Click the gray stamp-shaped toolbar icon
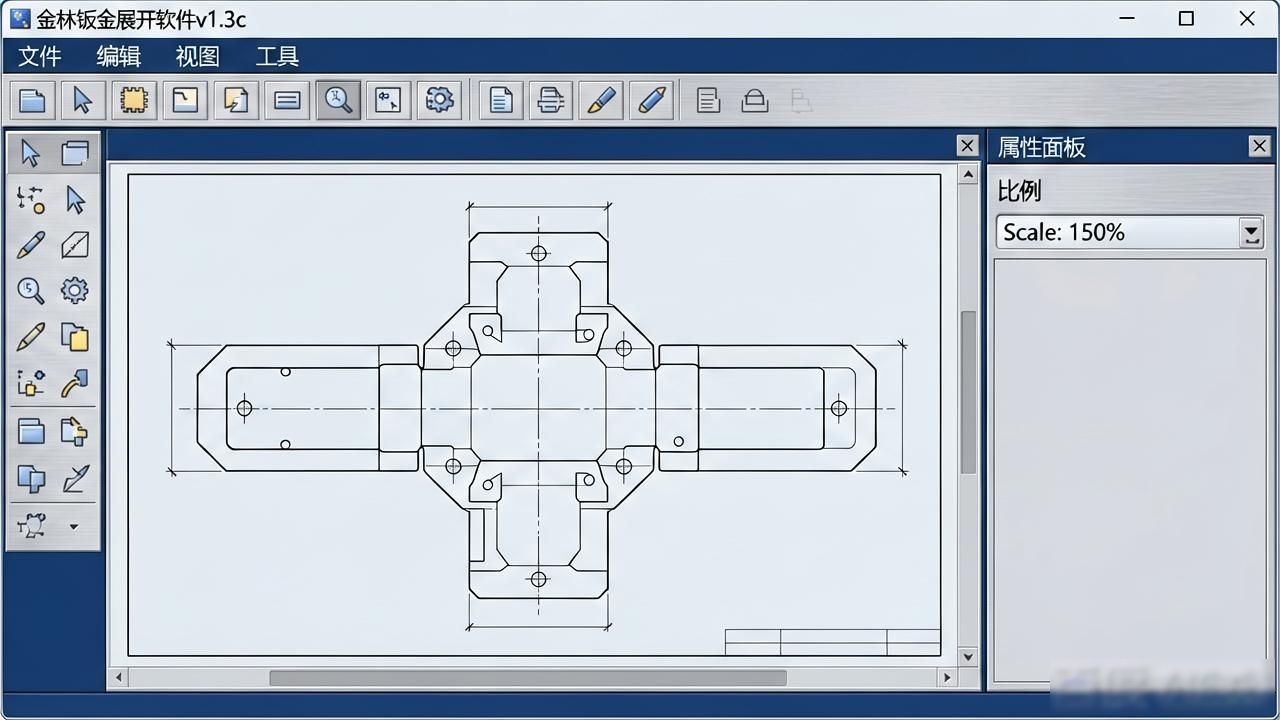The height and width of the screenshot is (720, 1280). pos(754,100)
